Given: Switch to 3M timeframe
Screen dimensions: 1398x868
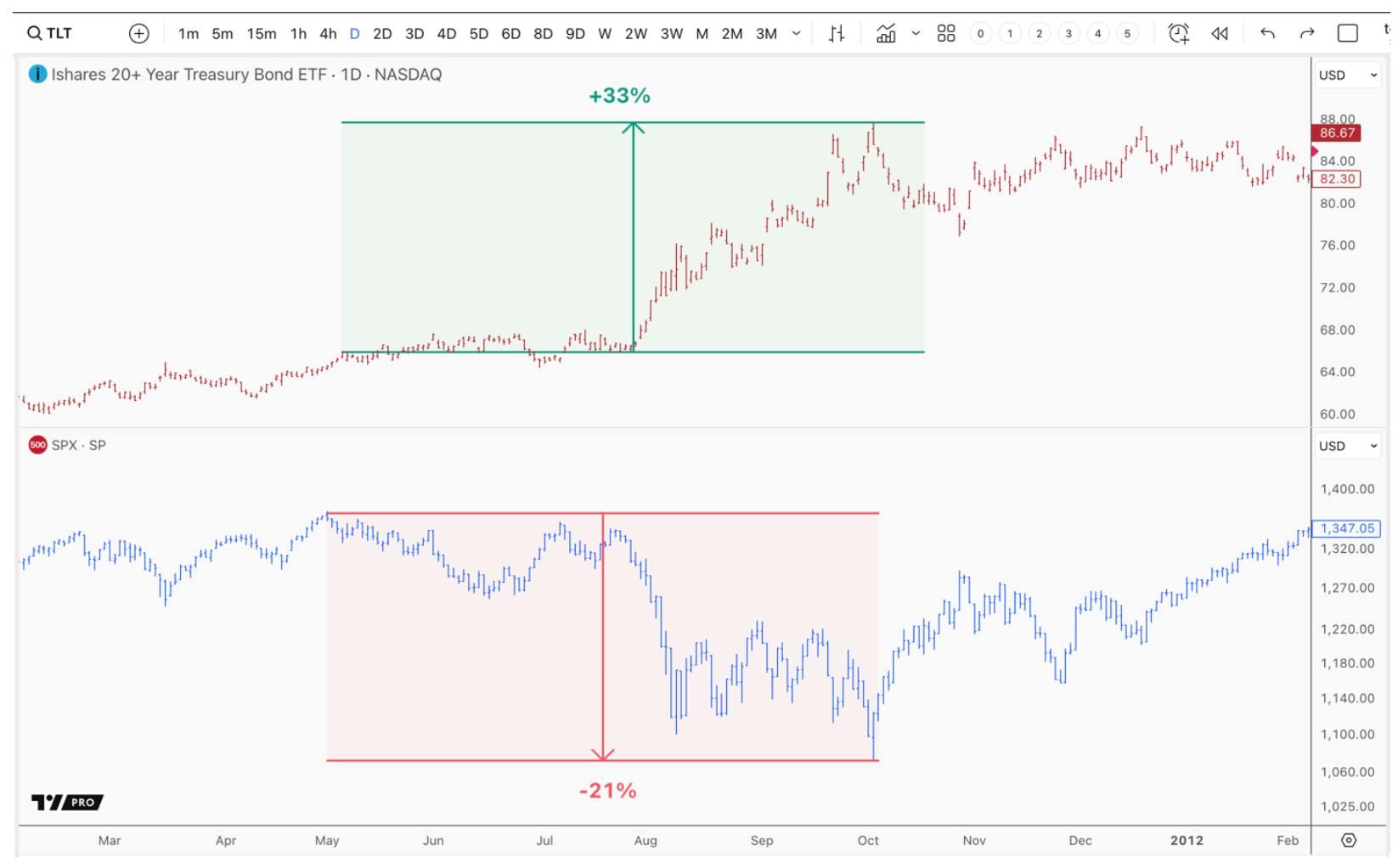Looking at the screenshot, I should pyautogui.click(x=767, y=33).
